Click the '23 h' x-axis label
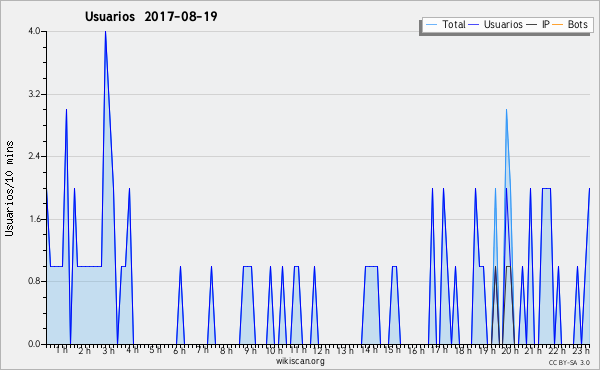The image size is (600, 370). [581, 350]
